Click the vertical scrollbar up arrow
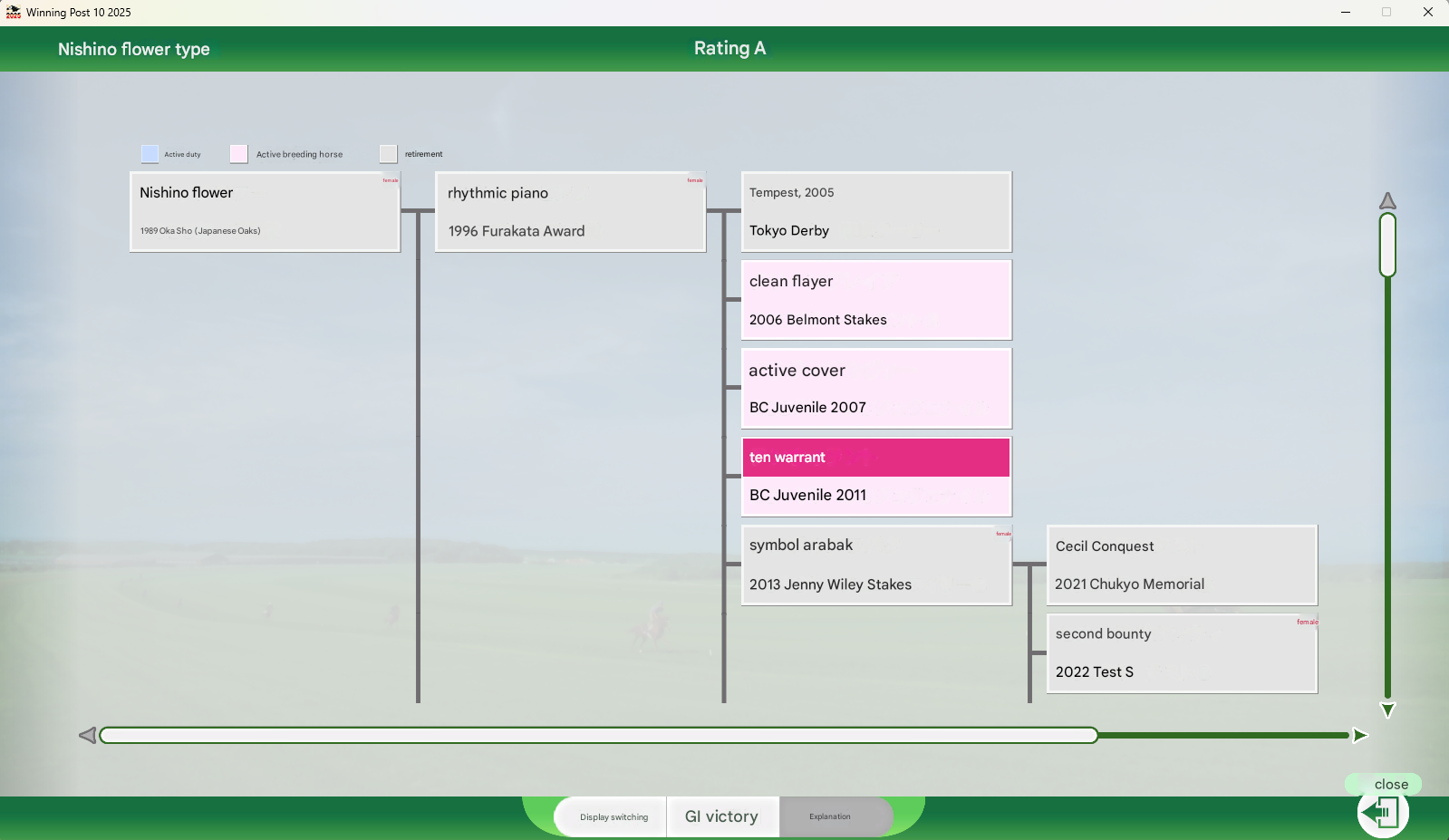Screen dimensions: 1449x840 click(1387, 200)
